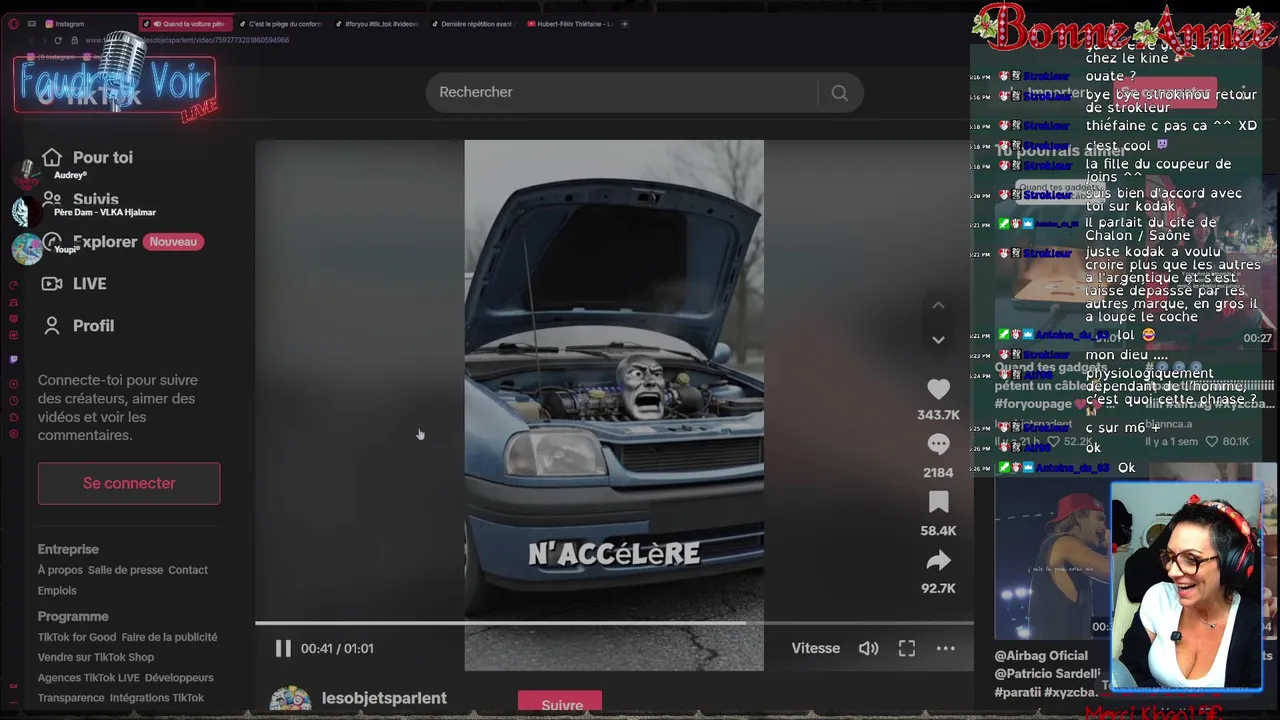Image resolution: width=1280 pixels, height=720 pixels.
Task: Open the Emplois link
Action: [x=57, y=590]
